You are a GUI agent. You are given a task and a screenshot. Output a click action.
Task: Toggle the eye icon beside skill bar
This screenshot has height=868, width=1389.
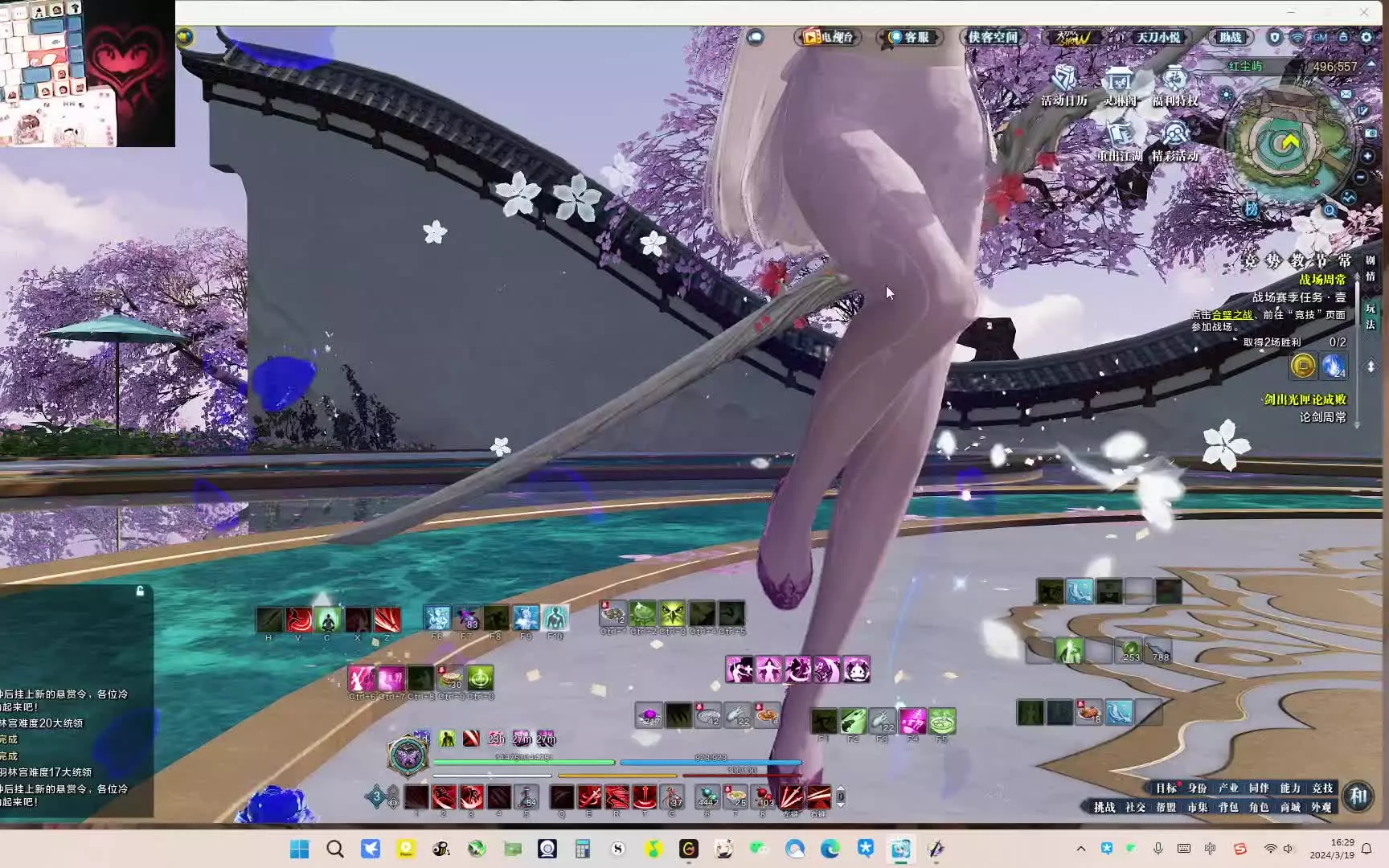point(393,802)
